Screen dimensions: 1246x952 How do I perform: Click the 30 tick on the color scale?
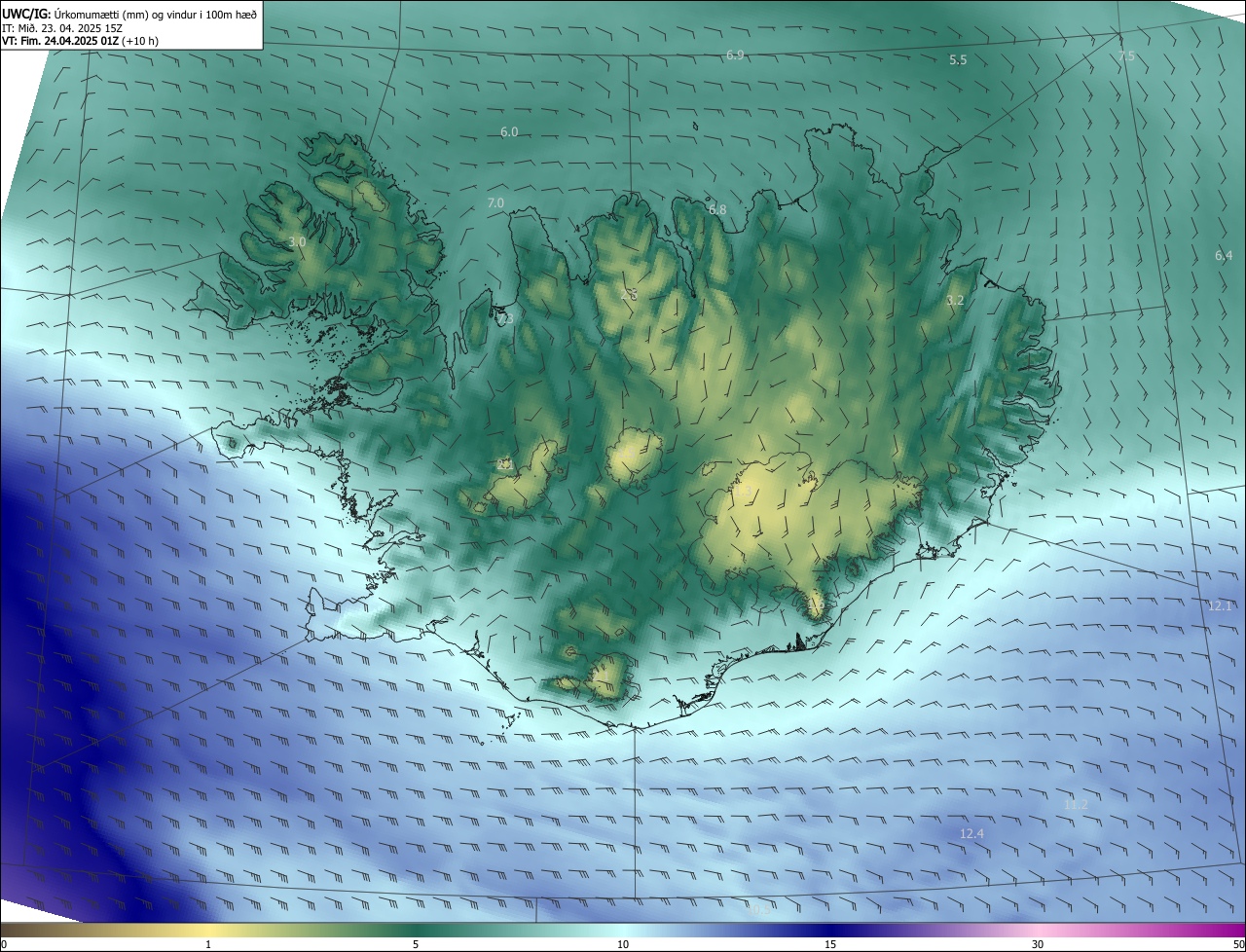click(x=1038, y=945)
